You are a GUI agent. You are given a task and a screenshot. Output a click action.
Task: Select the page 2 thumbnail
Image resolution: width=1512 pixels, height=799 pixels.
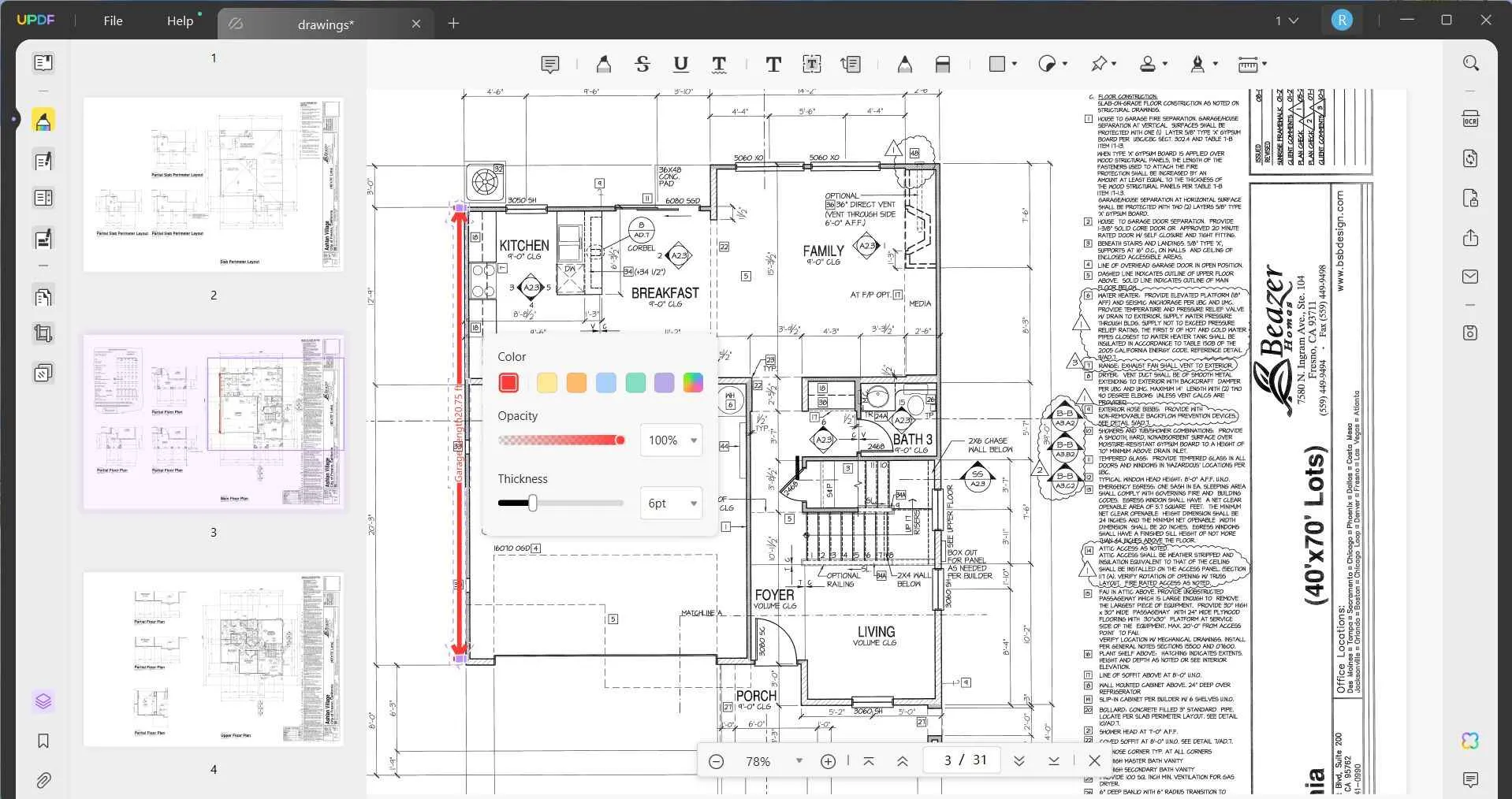(214, 185)
